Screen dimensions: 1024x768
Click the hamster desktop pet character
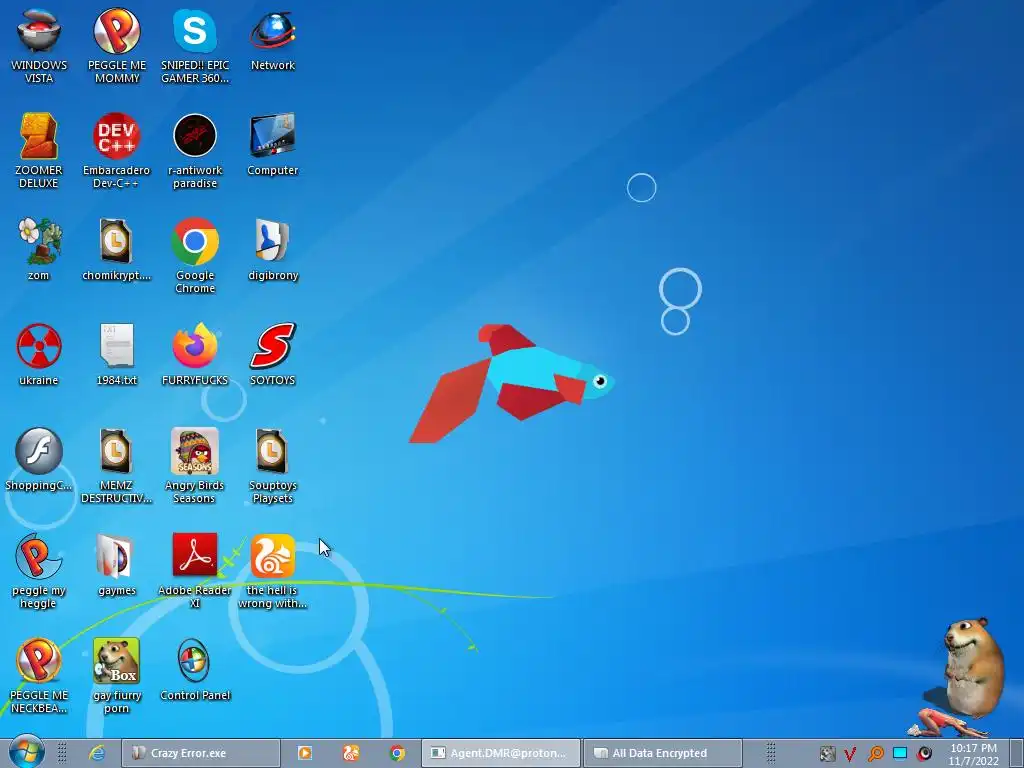point(974,669)
